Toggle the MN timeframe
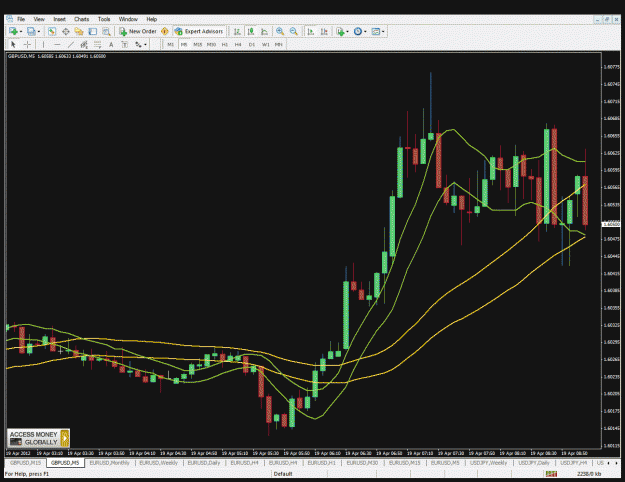This screenshot has width=625, height=482. 279,45
